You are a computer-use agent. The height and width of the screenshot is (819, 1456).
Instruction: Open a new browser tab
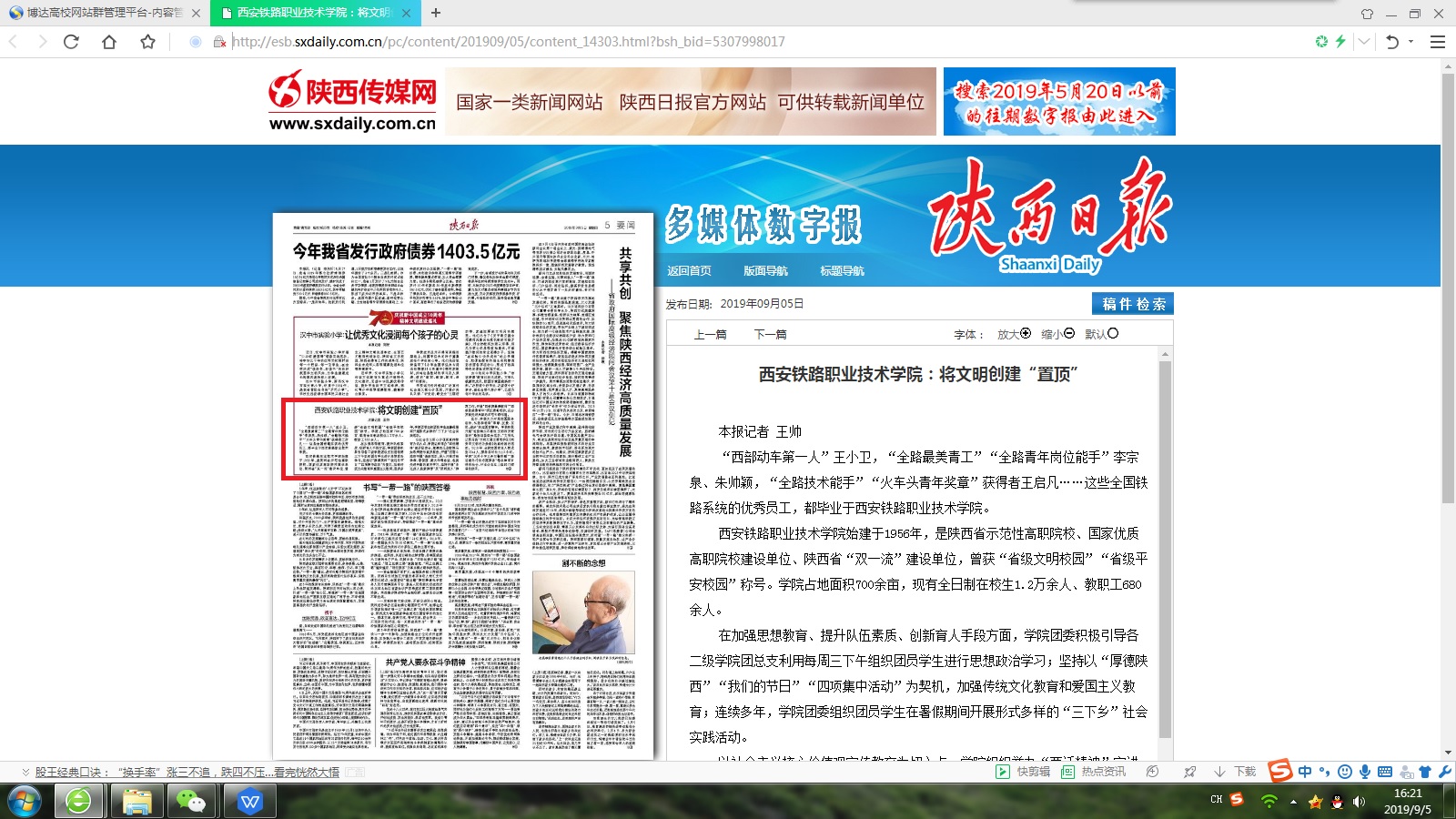436,13
